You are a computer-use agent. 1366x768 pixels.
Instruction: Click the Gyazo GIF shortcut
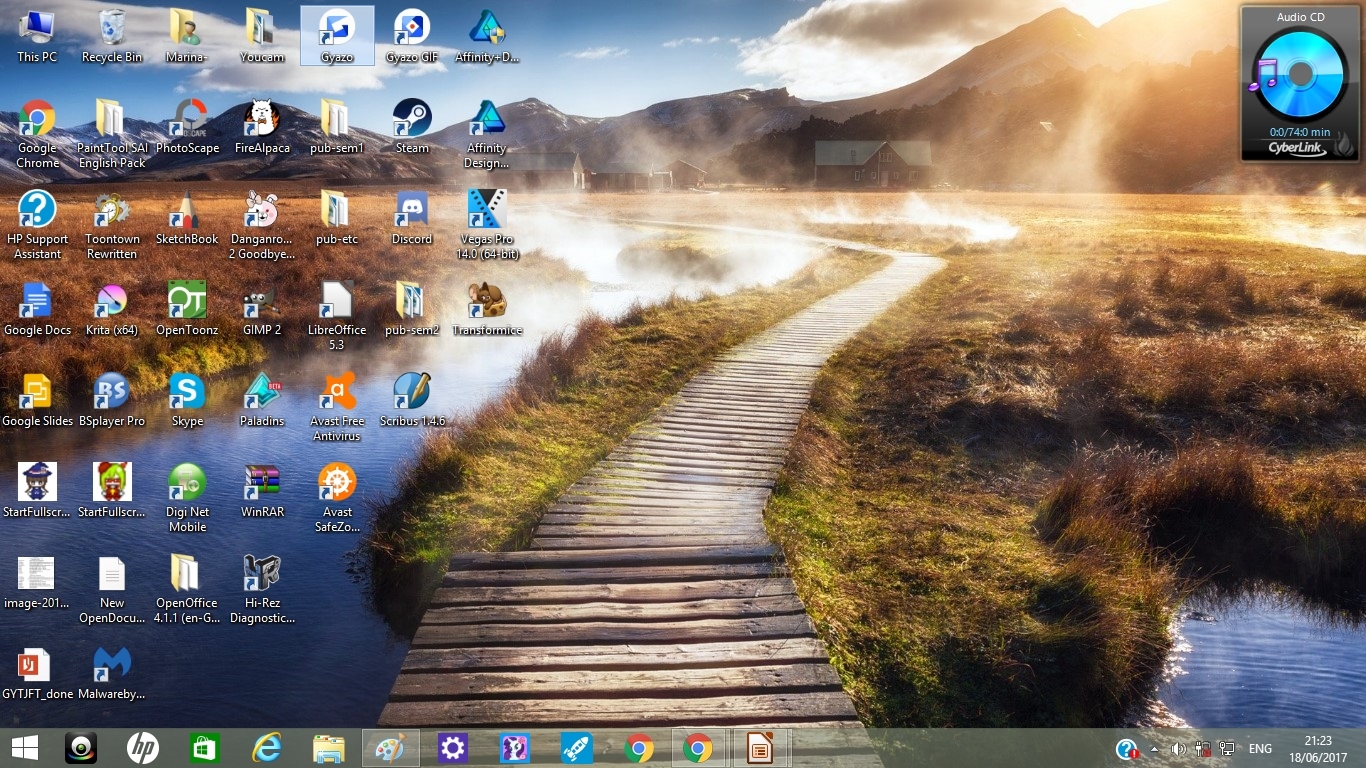tap(412, 36)
